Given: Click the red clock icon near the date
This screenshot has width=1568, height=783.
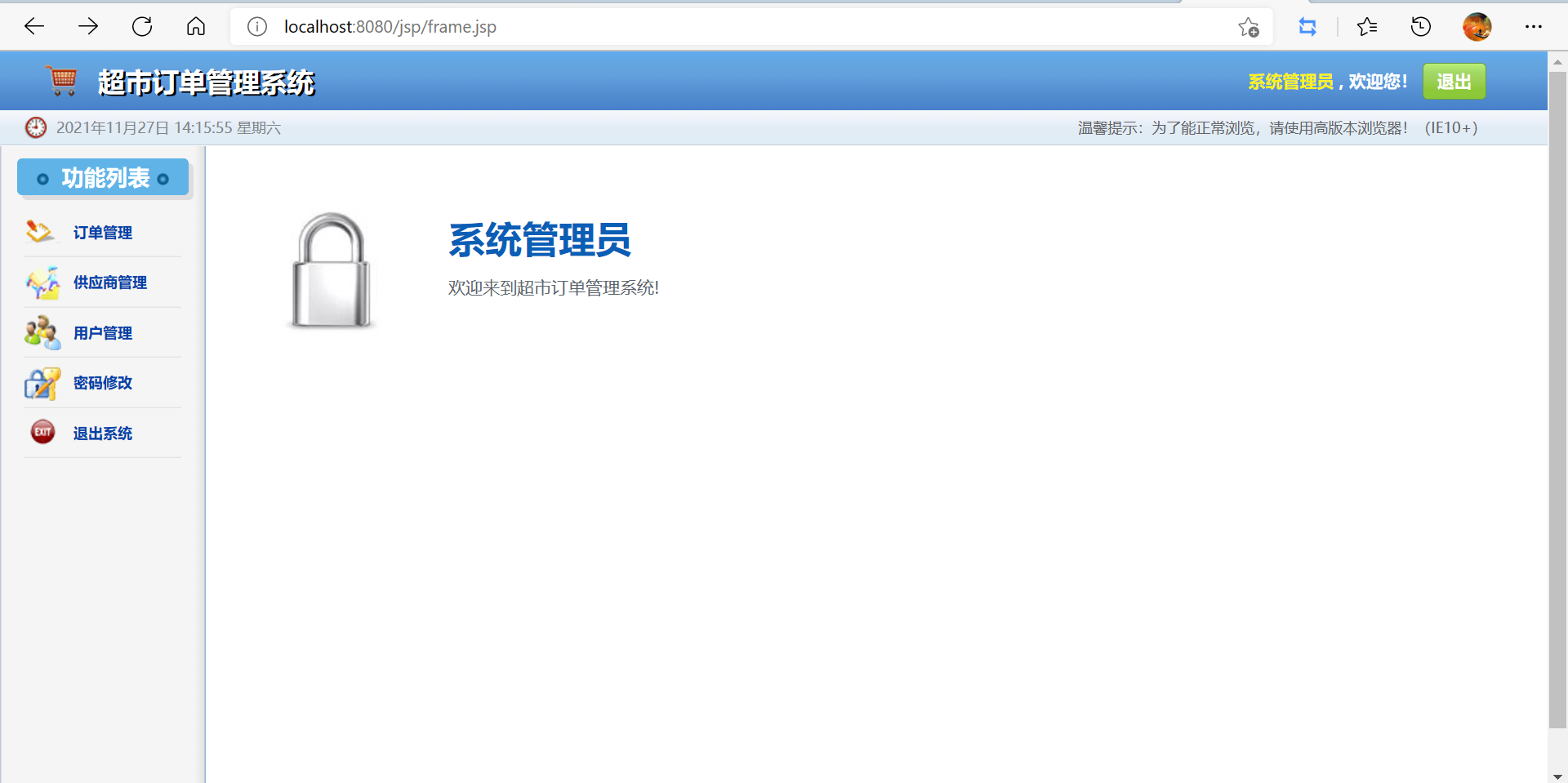Looking at the screenshot, I should click(36, 127).
